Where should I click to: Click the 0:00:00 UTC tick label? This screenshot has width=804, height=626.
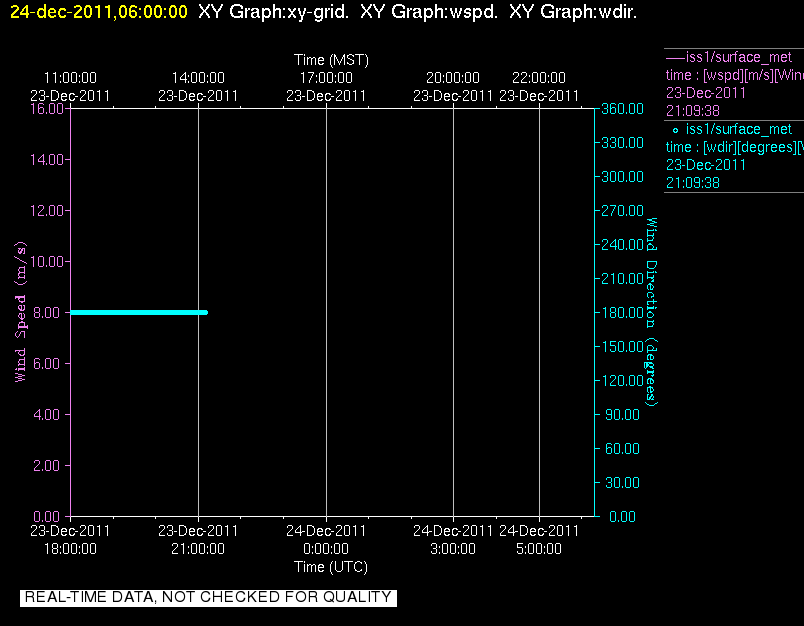pos(326,549)
